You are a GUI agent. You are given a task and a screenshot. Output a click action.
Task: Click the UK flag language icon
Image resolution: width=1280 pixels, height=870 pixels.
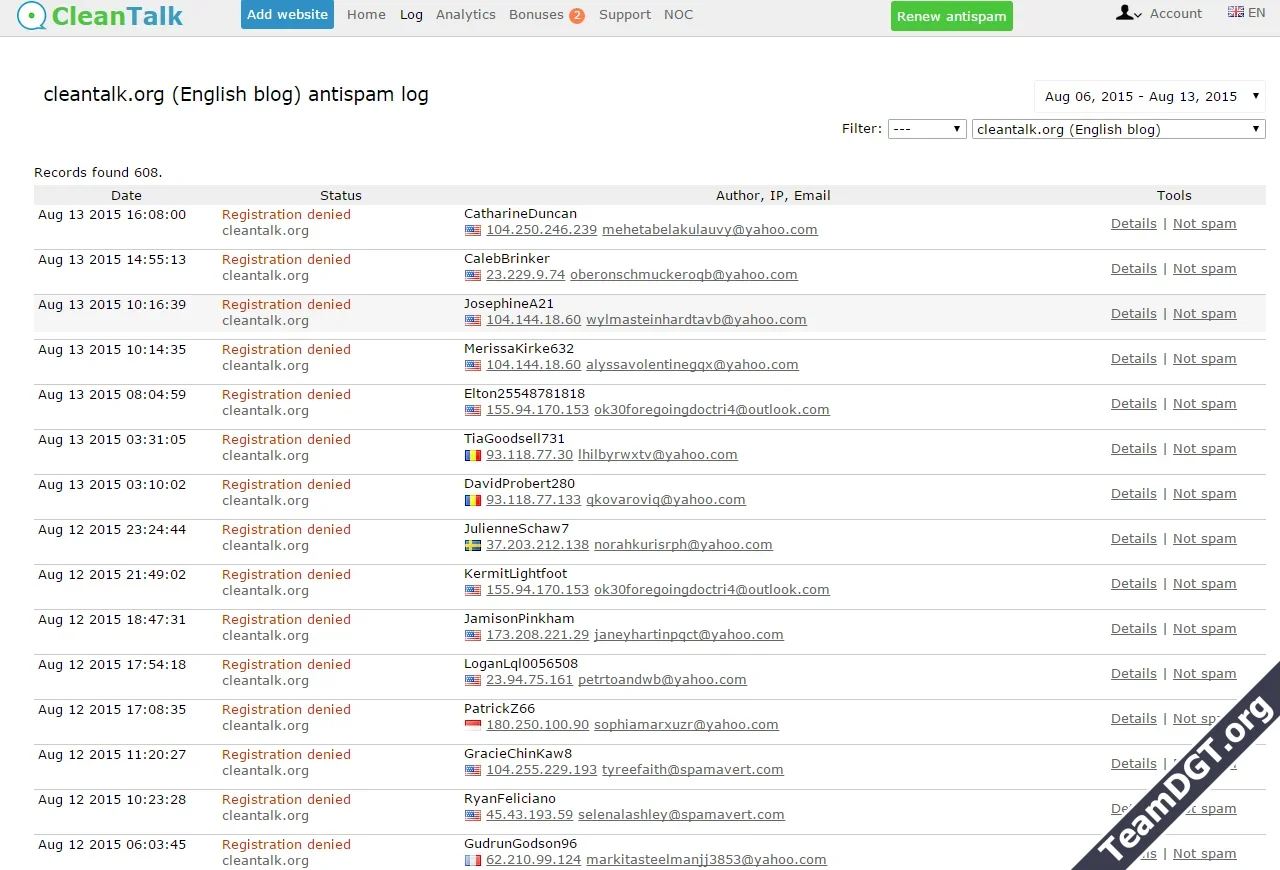pyautogui.click(x=1236, y=12)
